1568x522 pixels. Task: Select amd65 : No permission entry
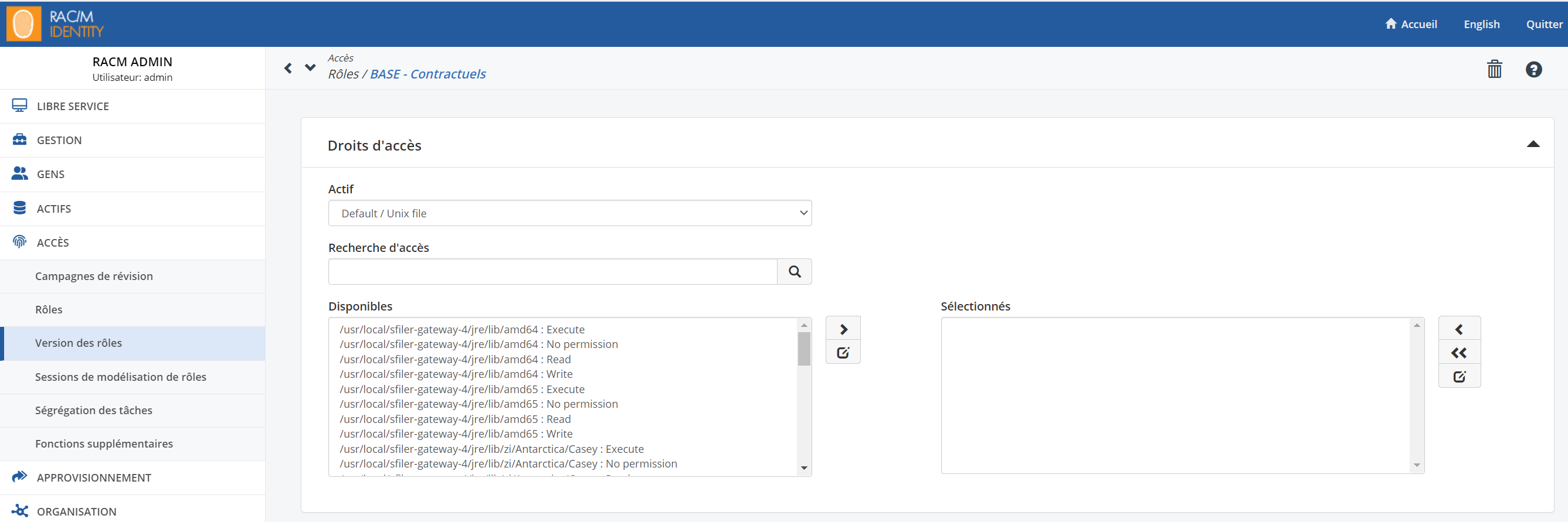pyautogui.click(x=478, y=404)
